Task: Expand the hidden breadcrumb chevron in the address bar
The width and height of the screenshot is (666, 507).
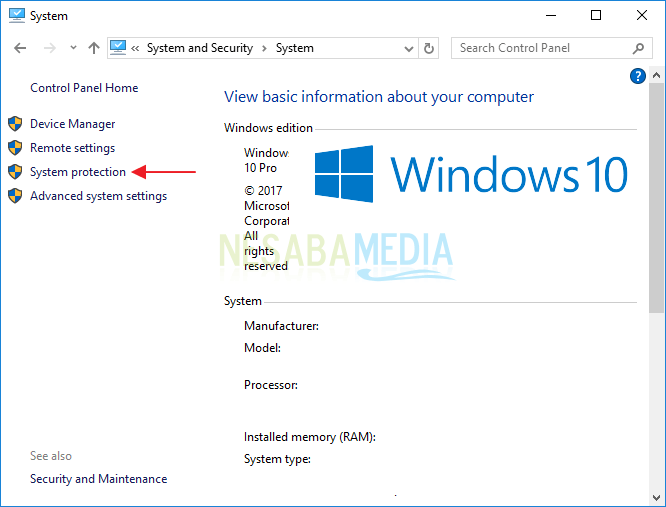Action: 135,48
